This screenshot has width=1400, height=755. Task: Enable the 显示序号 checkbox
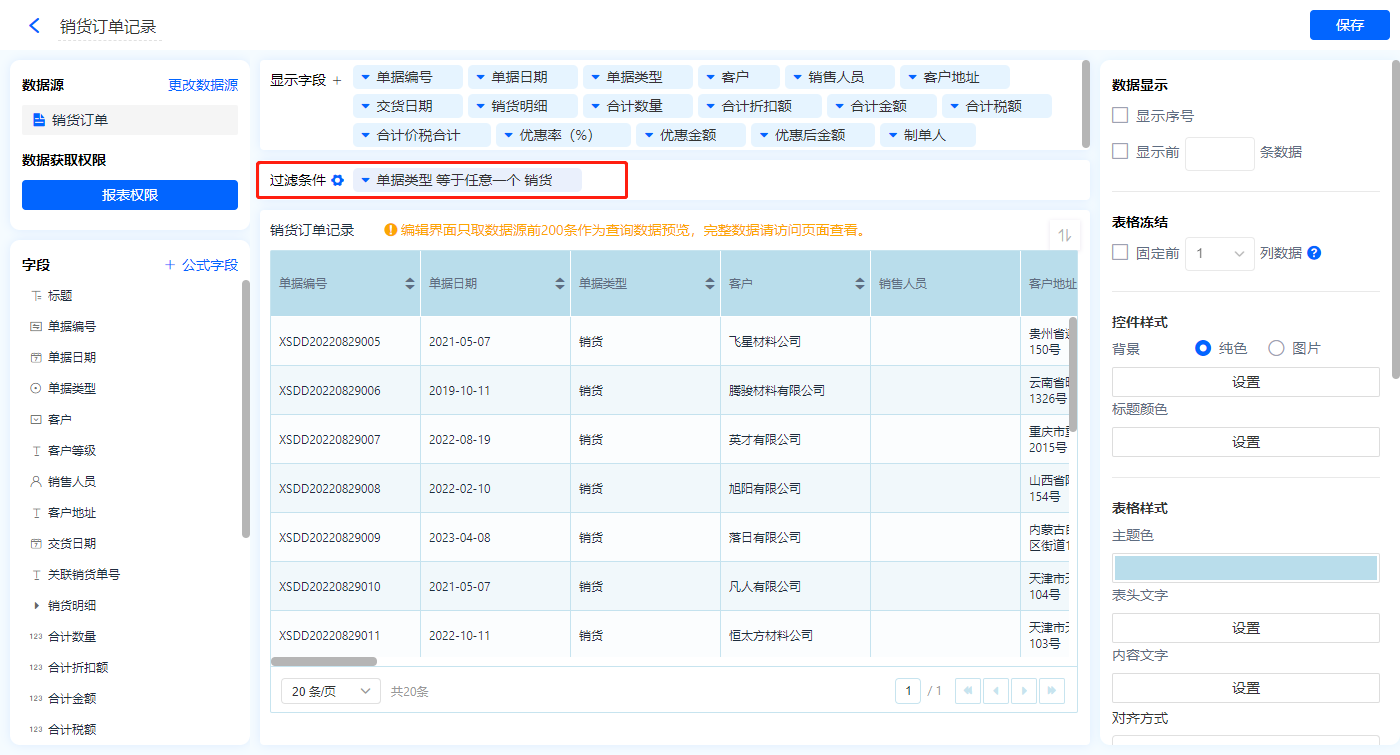(1121, 116)
